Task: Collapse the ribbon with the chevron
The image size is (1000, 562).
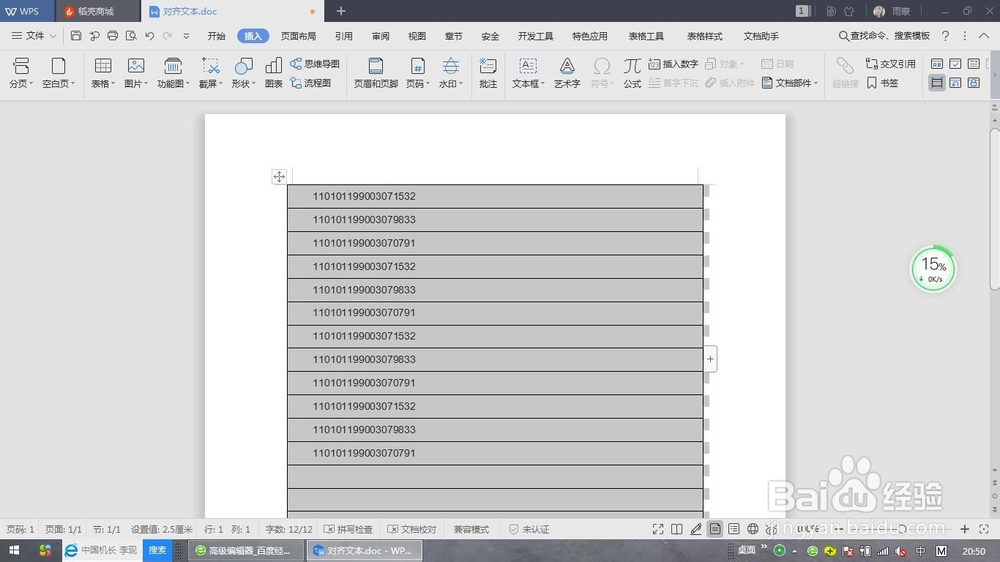Action: coord(984,36)
